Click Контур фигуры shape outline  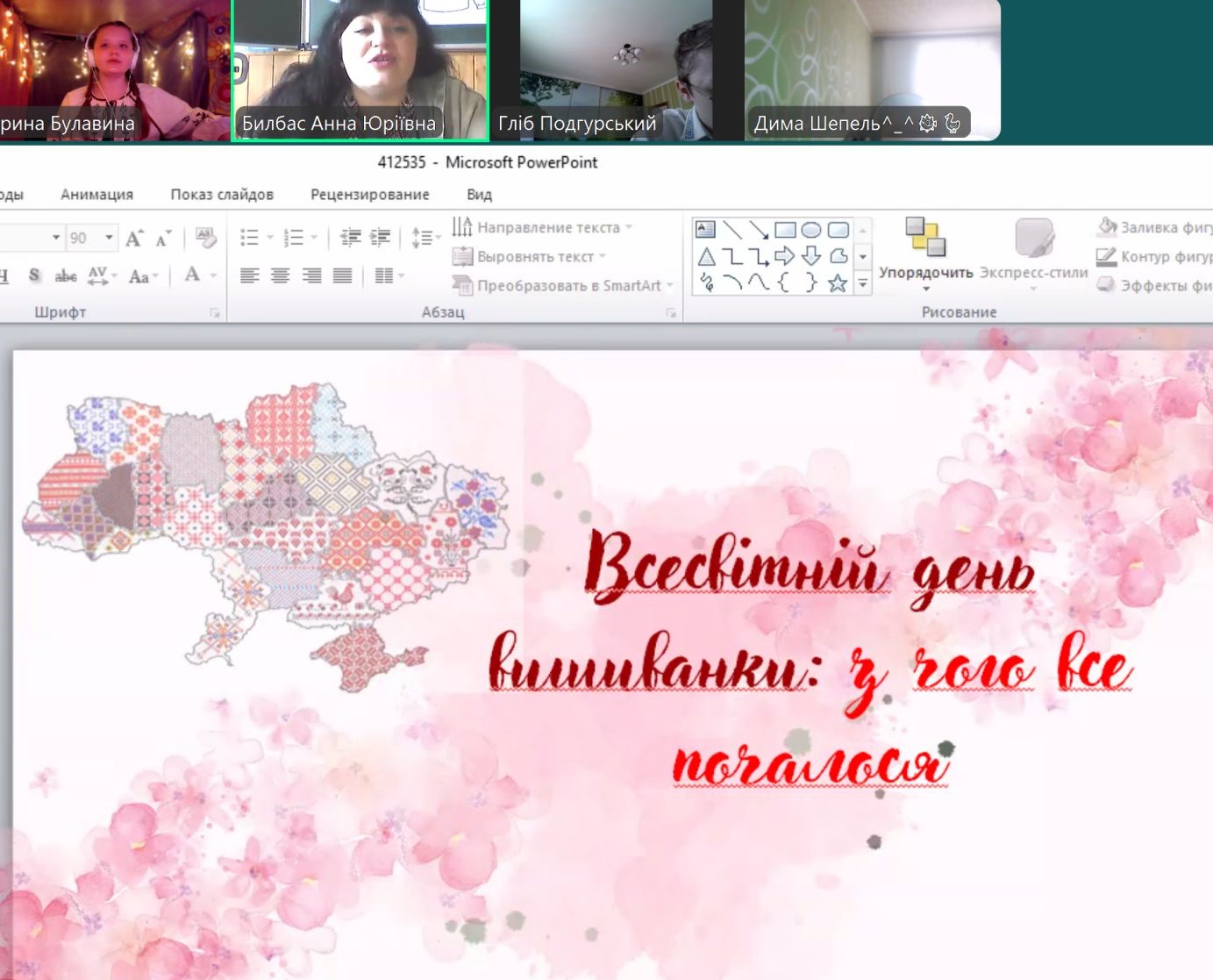(1154, 256)
